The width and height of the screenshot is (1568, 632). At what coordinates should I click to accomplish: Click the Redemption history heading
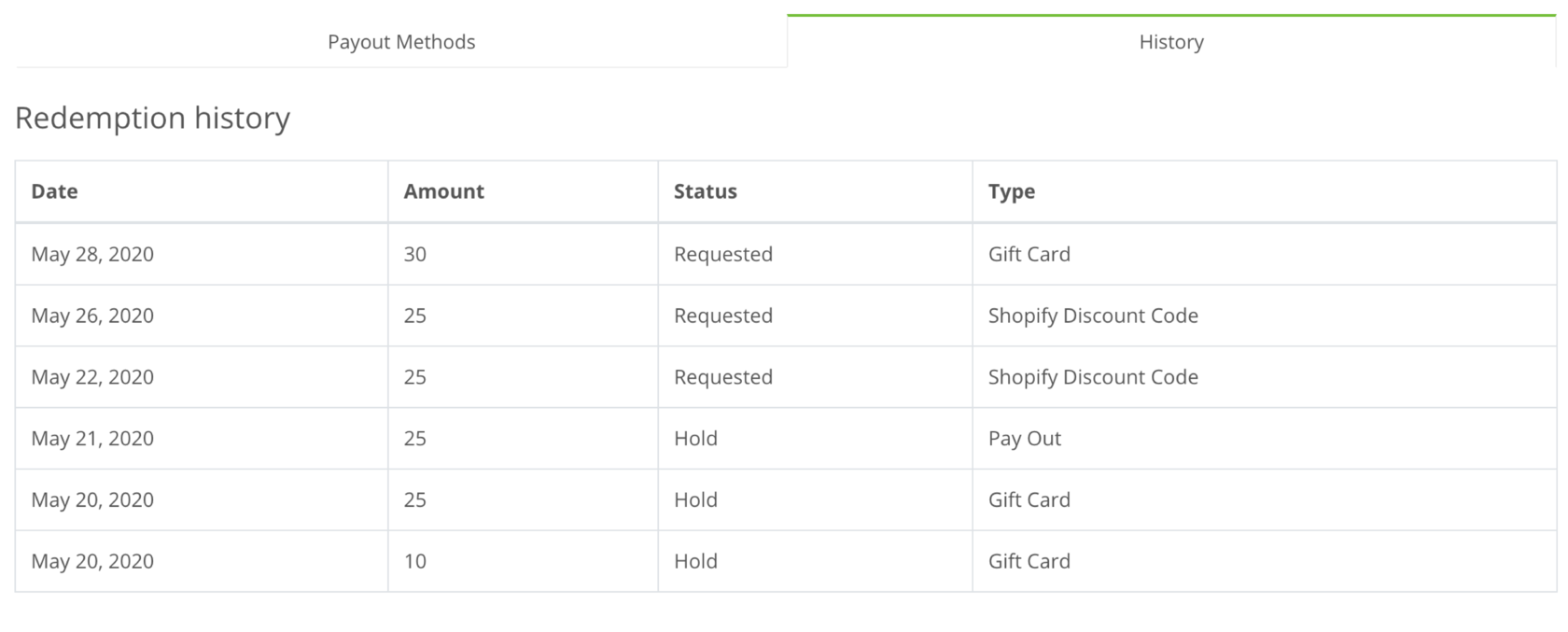(152, 119)
